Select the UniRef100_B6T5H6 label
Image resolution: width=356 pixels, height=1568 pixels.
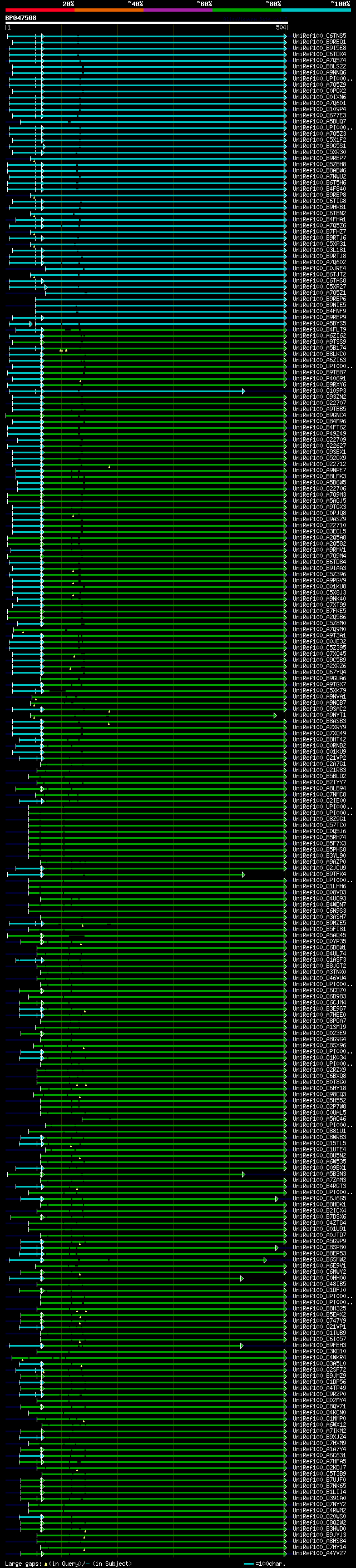point(319,182)
